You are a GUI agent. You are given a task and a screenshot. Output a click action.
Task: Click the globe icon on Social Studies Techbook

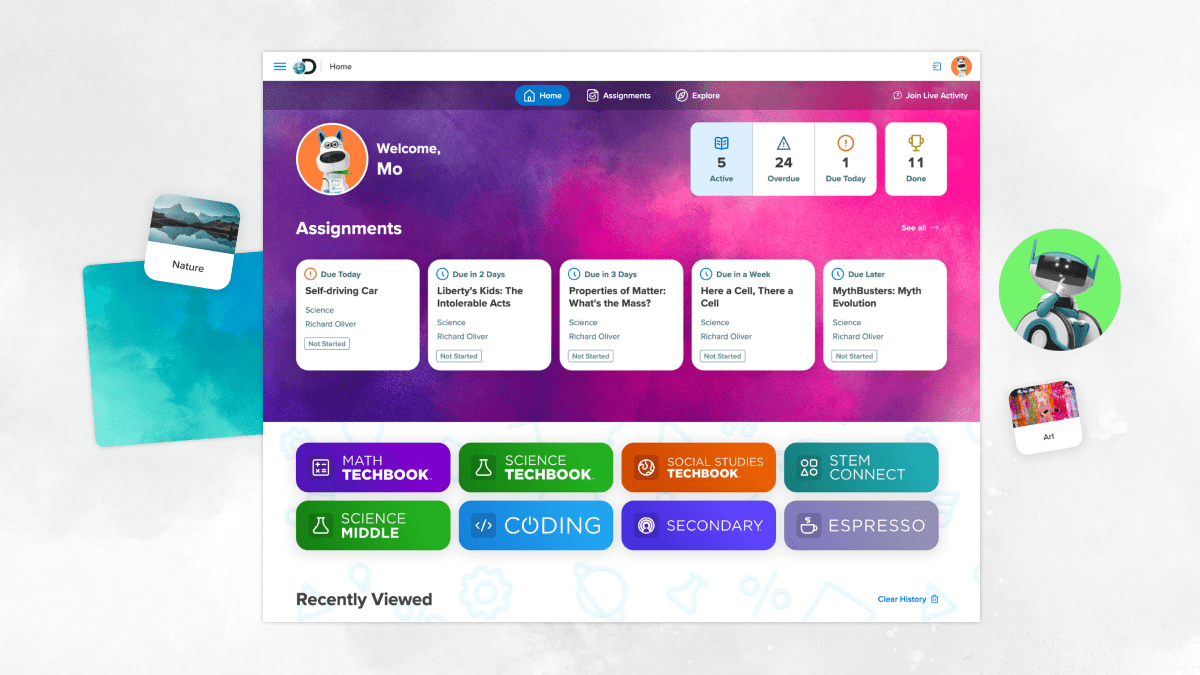pos(646,468)
